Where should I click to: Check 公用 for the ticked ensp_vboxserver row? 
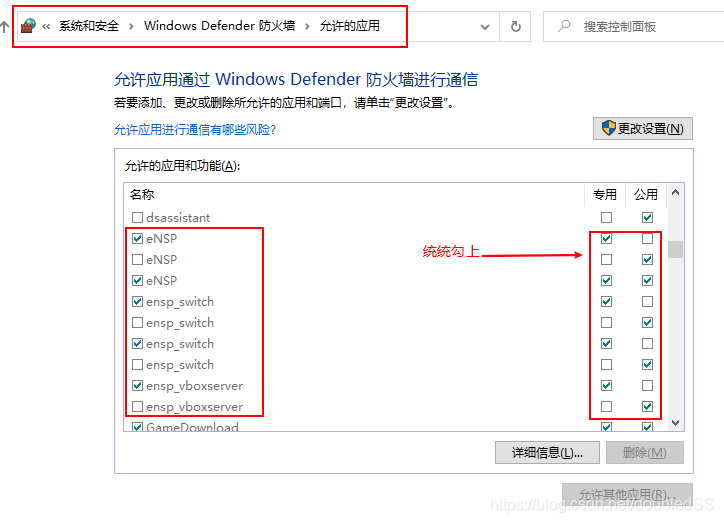click(647, 385)
